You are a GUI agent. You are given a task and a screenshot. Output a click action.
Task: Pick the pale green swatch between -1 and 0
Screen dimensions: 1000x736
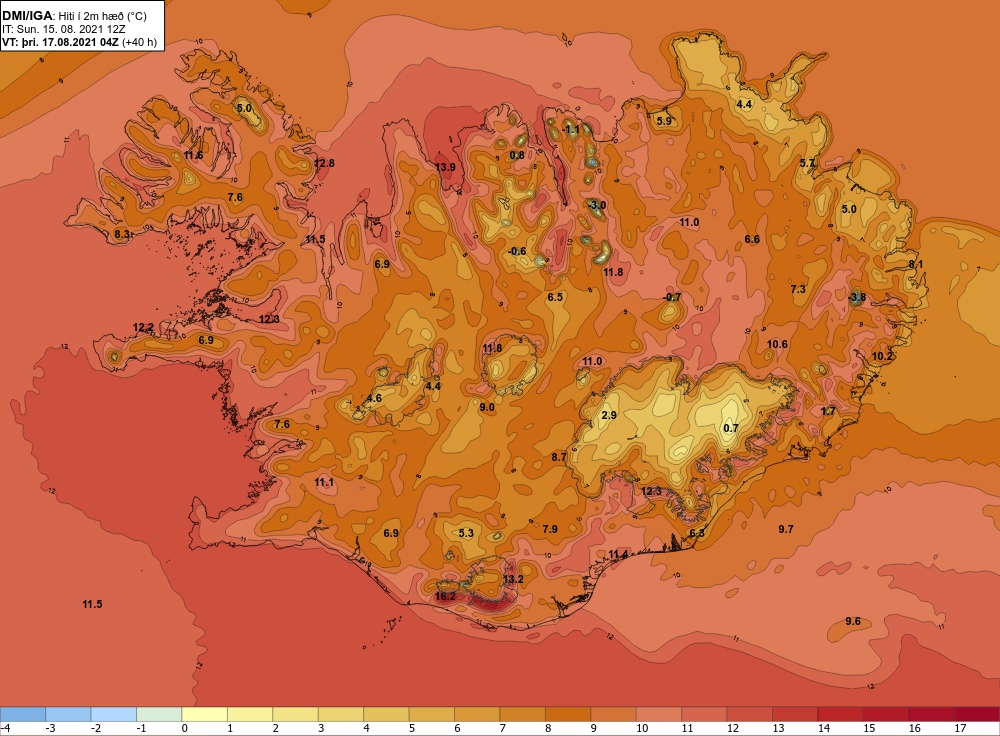tap(159, 714)
